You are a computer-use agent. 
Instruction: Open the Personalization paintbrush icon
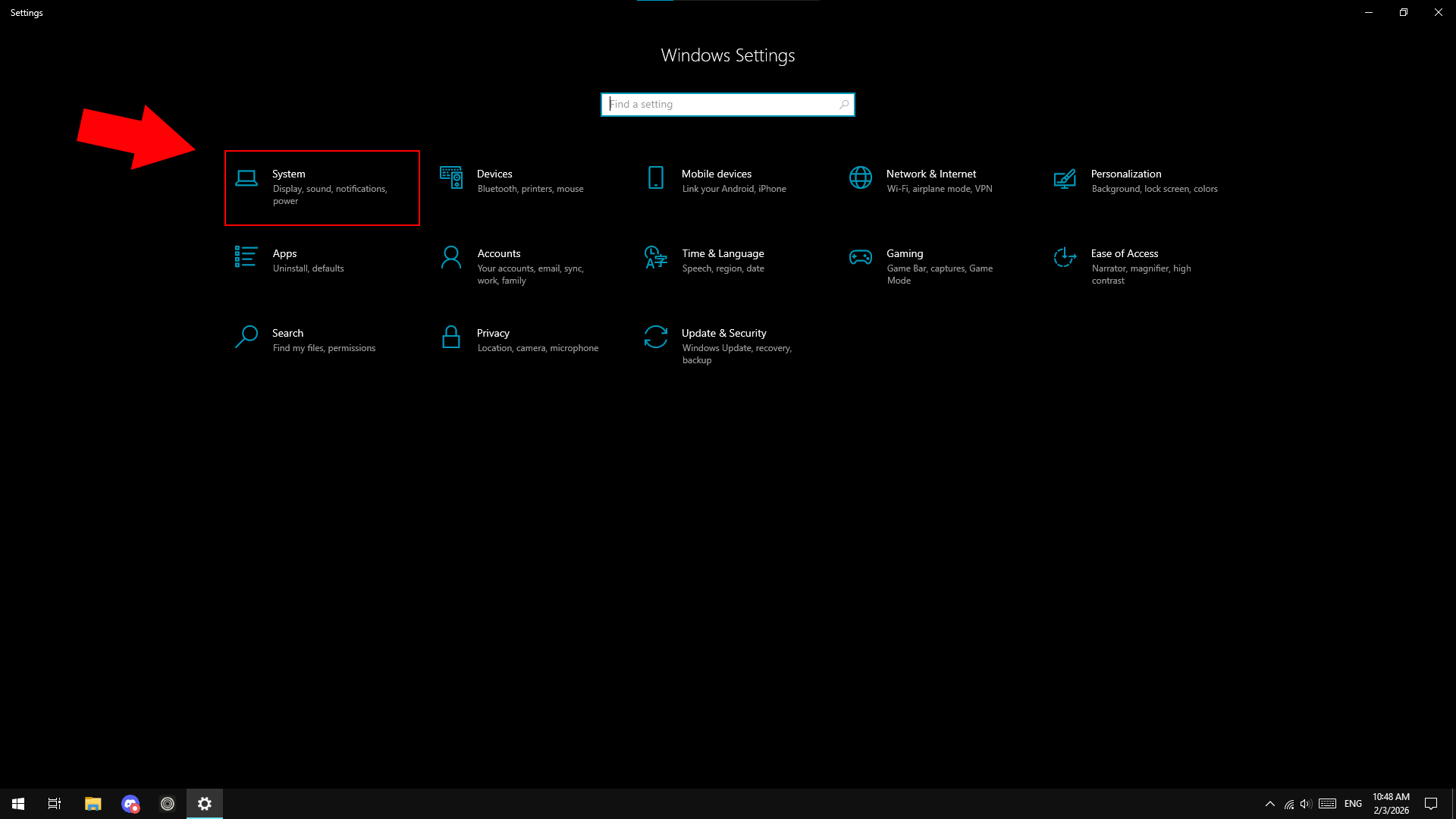[1065, 178]
